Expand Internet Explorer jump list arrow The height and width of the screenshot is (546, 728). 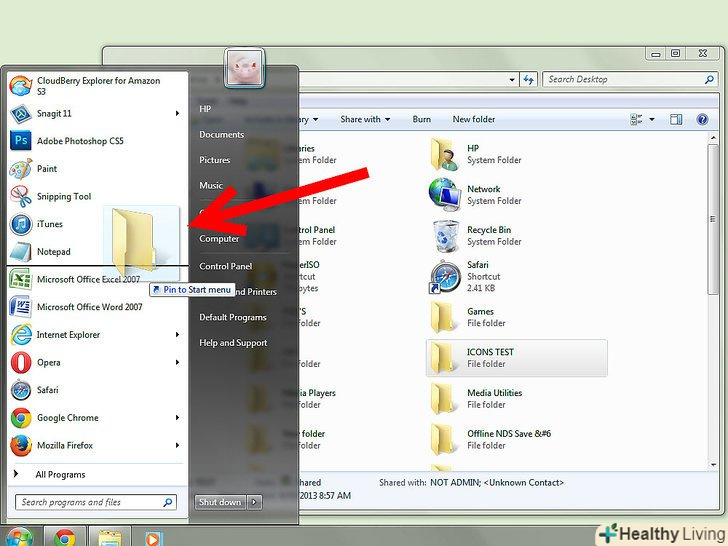(177, 335)
